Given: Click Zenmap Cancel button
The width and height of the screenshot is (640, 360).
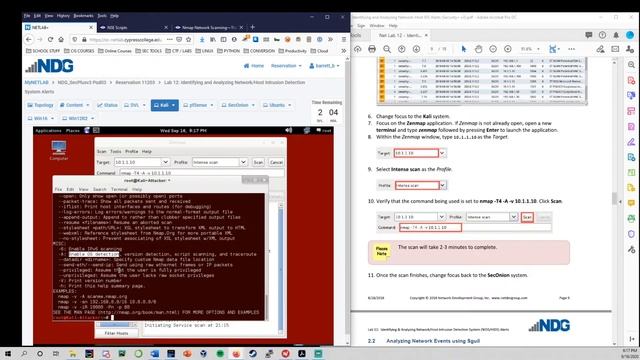Looking at the screenshot, I should coord(276,162).
